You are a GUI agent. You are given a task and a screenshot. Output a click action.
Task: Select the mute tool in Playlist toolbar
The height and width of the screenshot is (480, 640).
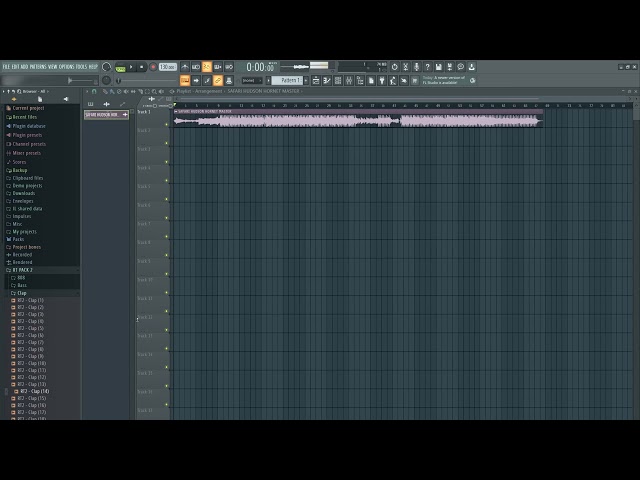pyautogui.click(x=126, y=91)
